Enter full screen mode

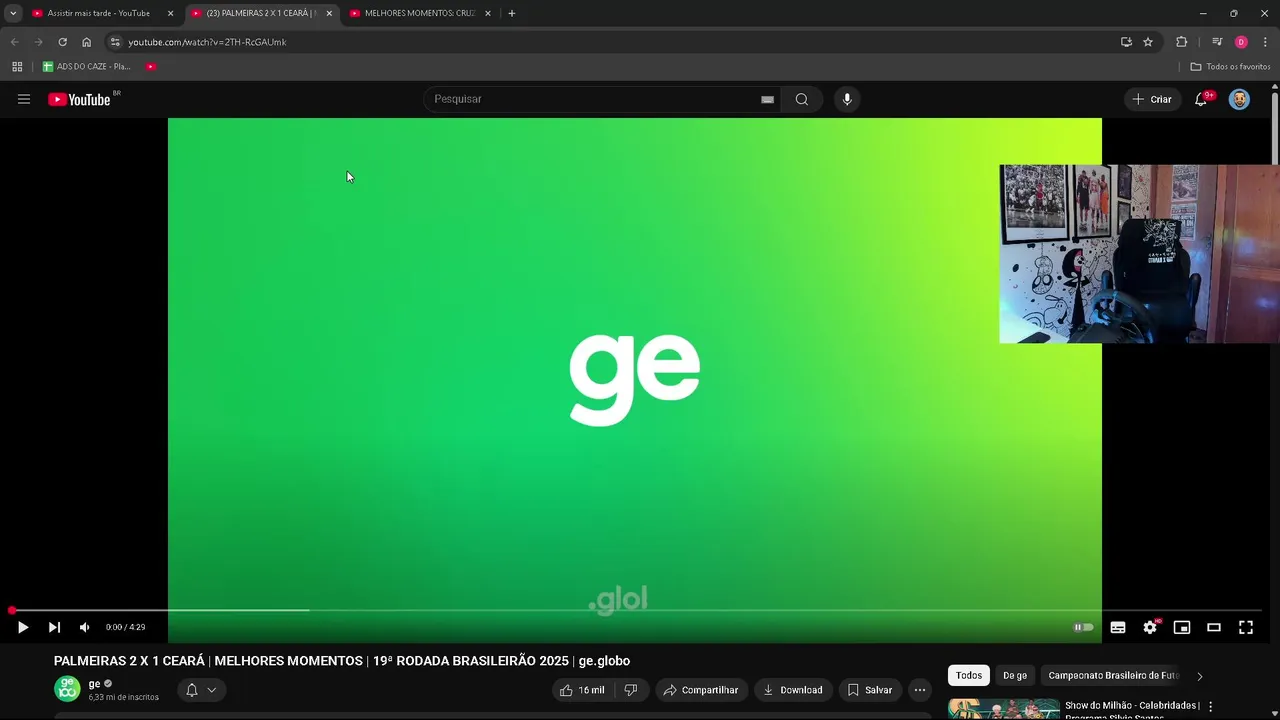[1246, 627]
